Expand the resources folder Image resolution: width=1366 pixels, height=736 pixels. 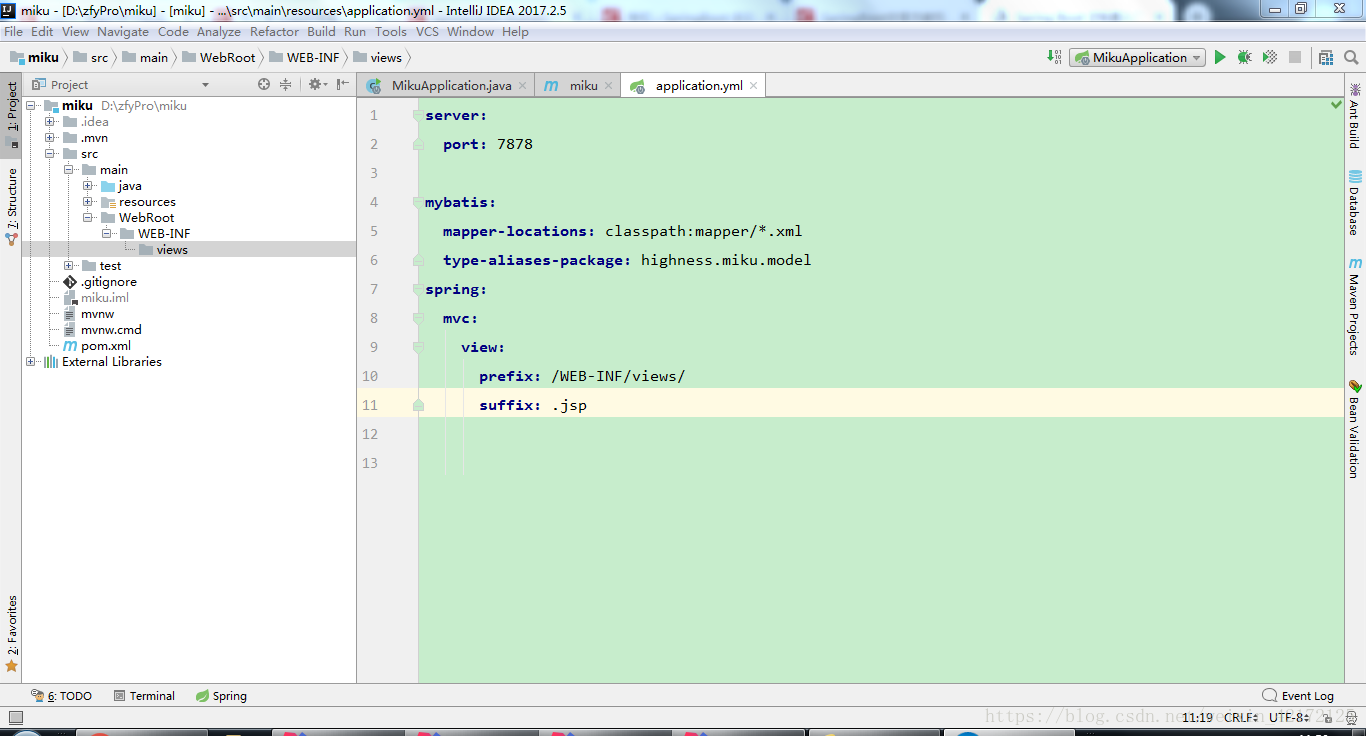click(88, 201)
